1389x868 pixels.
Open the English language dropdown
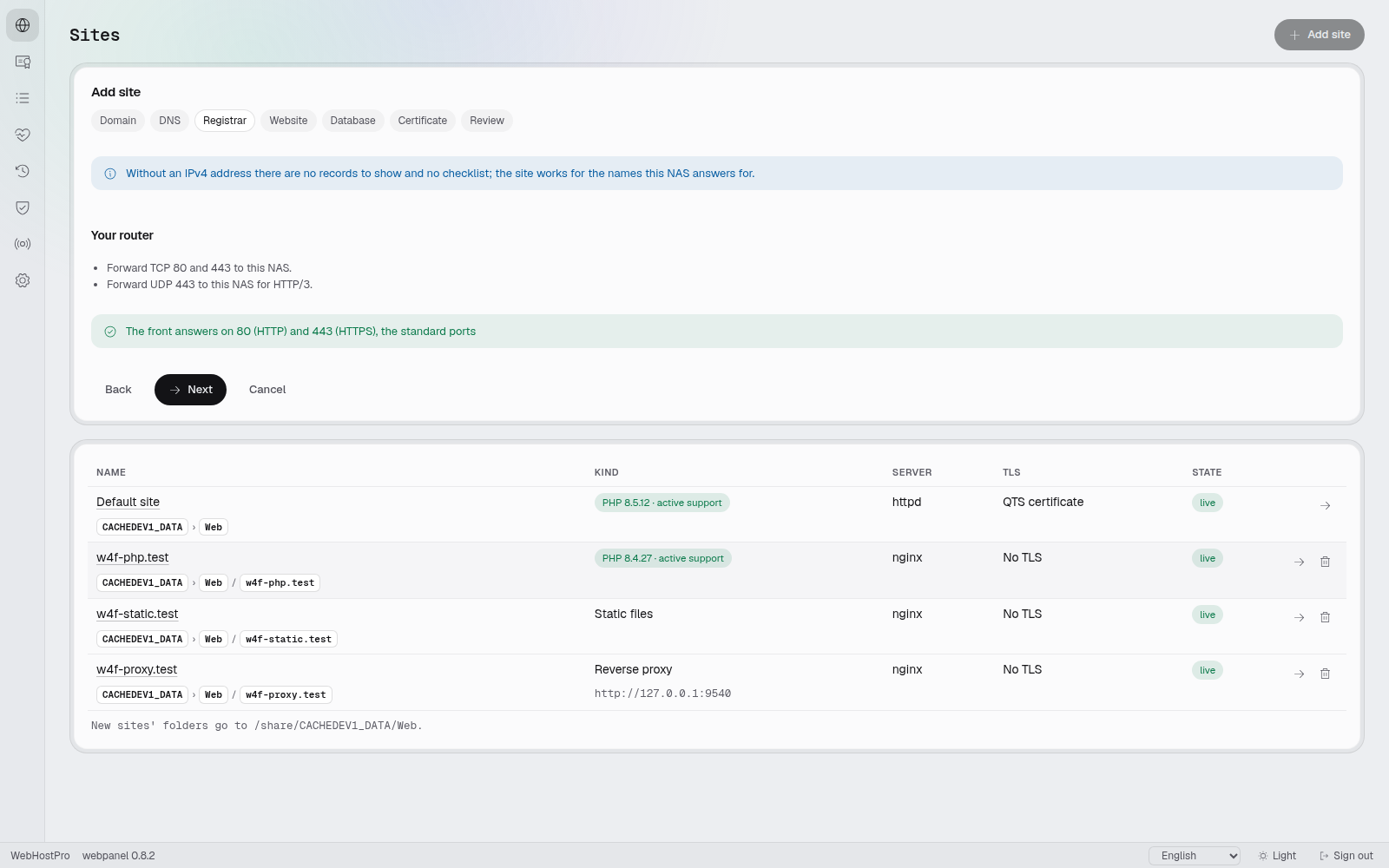point(1195,856)
